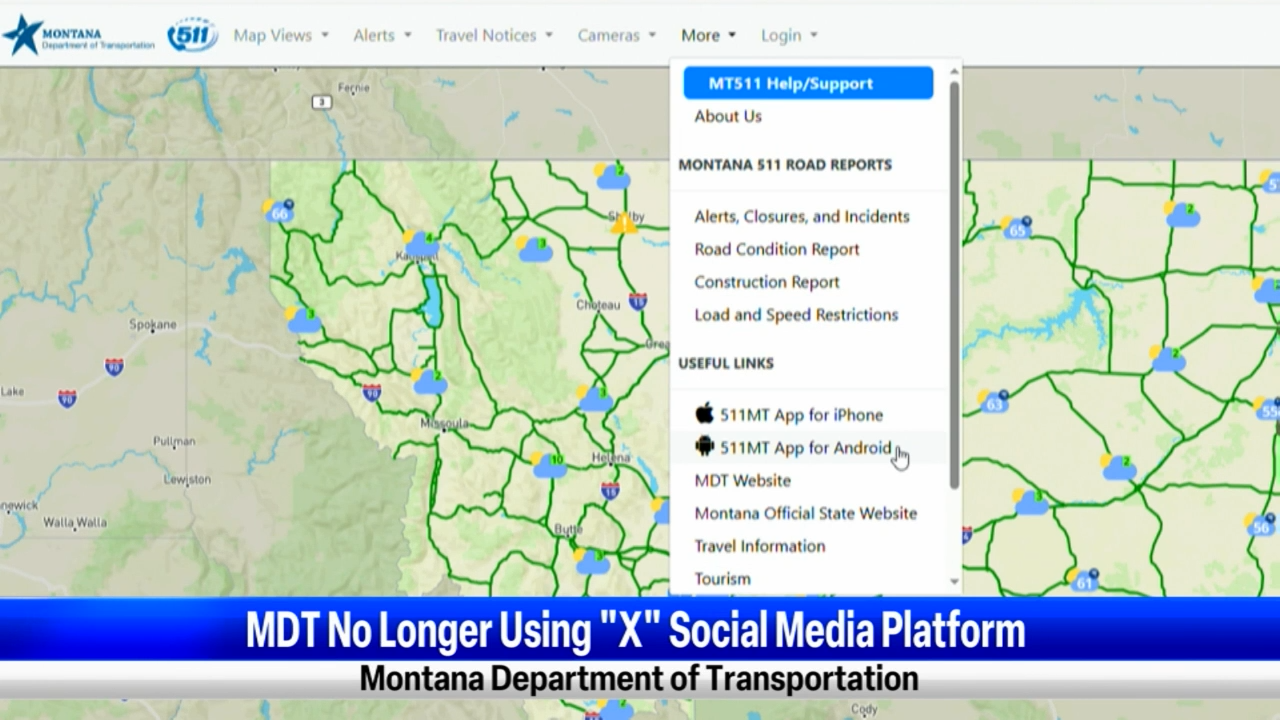Image resolution: width=1280 pixels, height=720 pixels.
Task: Expand the Cameras menu
Action: (616, 35)
